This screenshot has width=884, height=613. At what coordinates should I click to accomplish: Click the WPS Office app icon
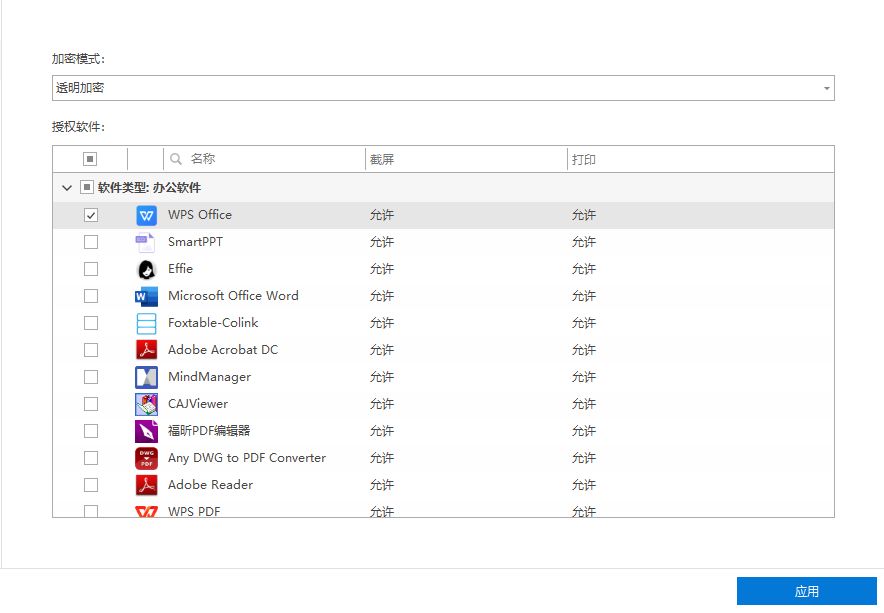pos(147,215)
